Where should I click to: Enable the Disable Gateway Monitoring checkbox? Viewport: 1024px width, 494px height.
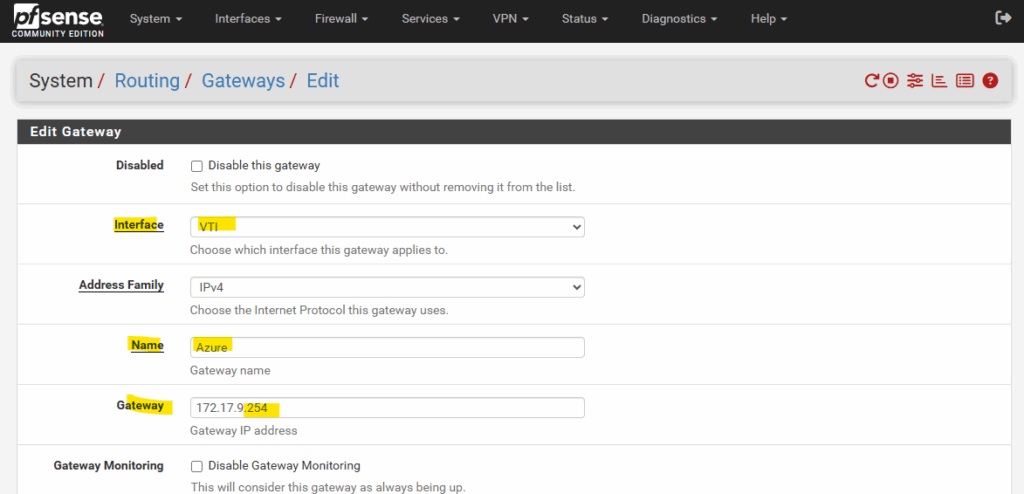click(197, 467)
